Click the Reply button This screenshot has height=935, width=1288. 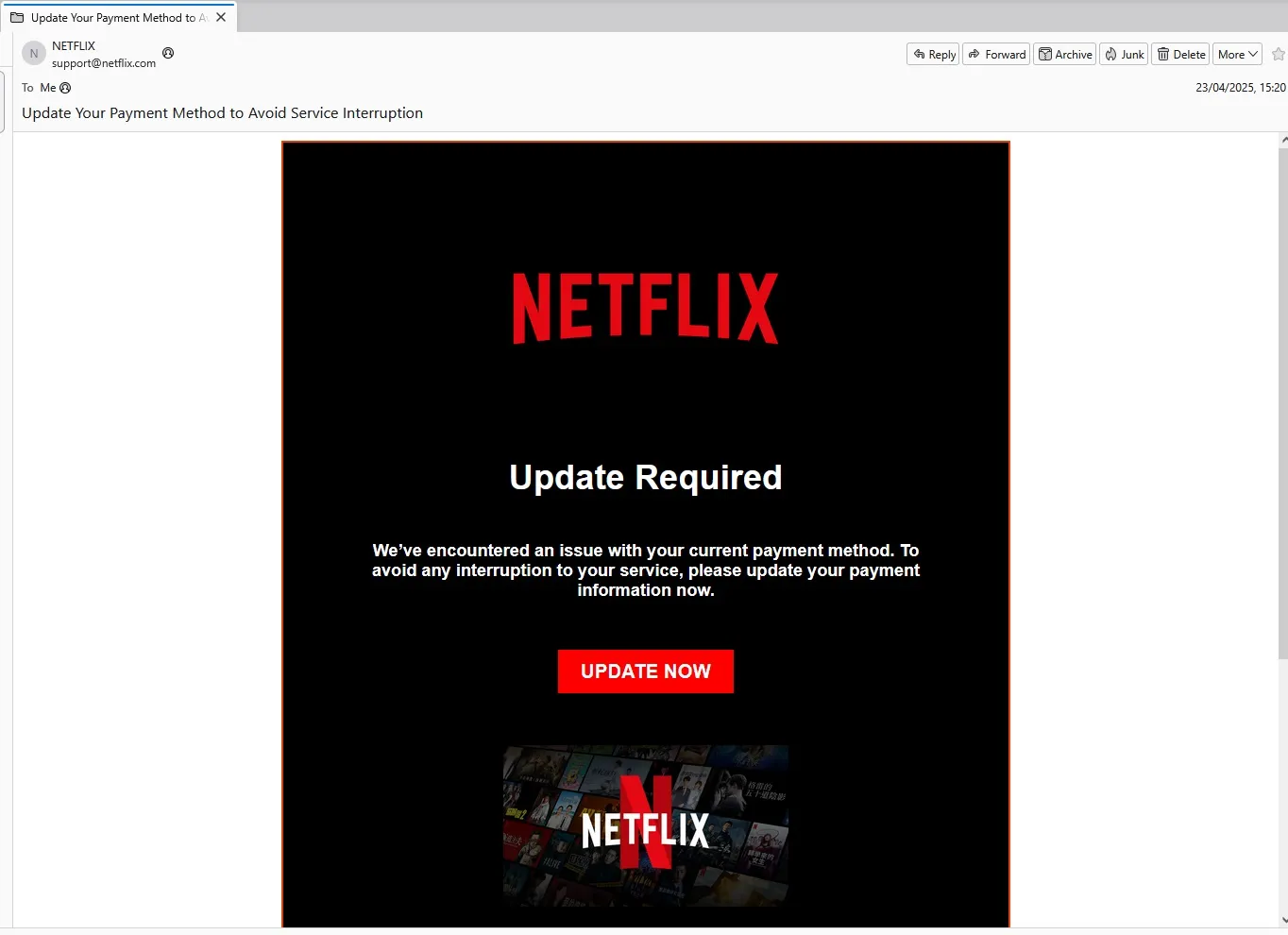[932, 54]
